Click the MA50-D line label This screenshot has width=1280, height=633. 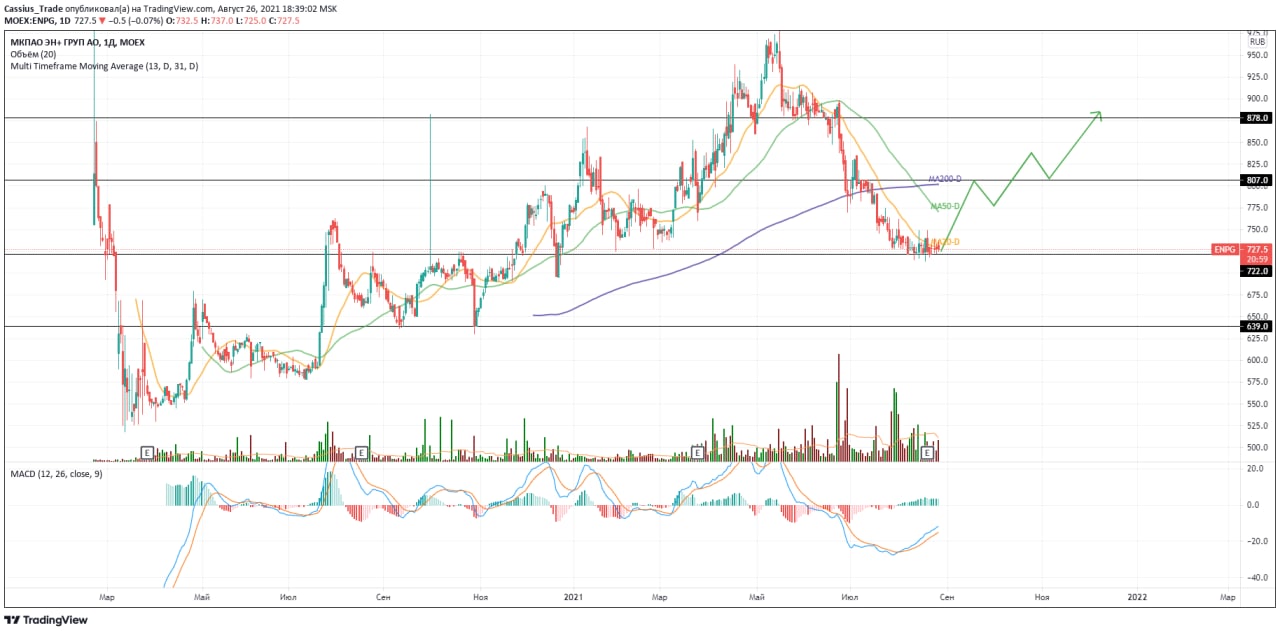coord(945,206)
